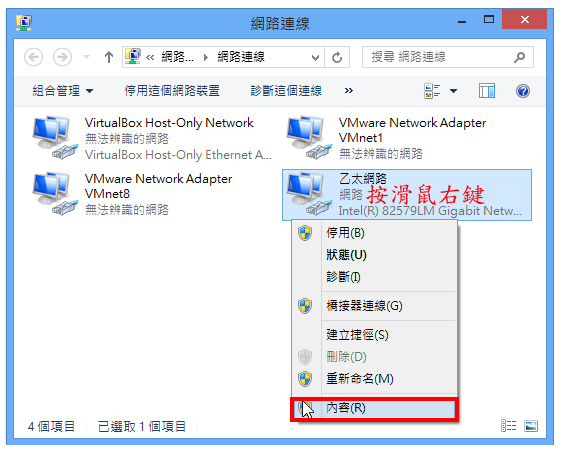Select VMware Network Adapter VMnet1 icon
Screen dimensions: 563x449
pos(308,138)
